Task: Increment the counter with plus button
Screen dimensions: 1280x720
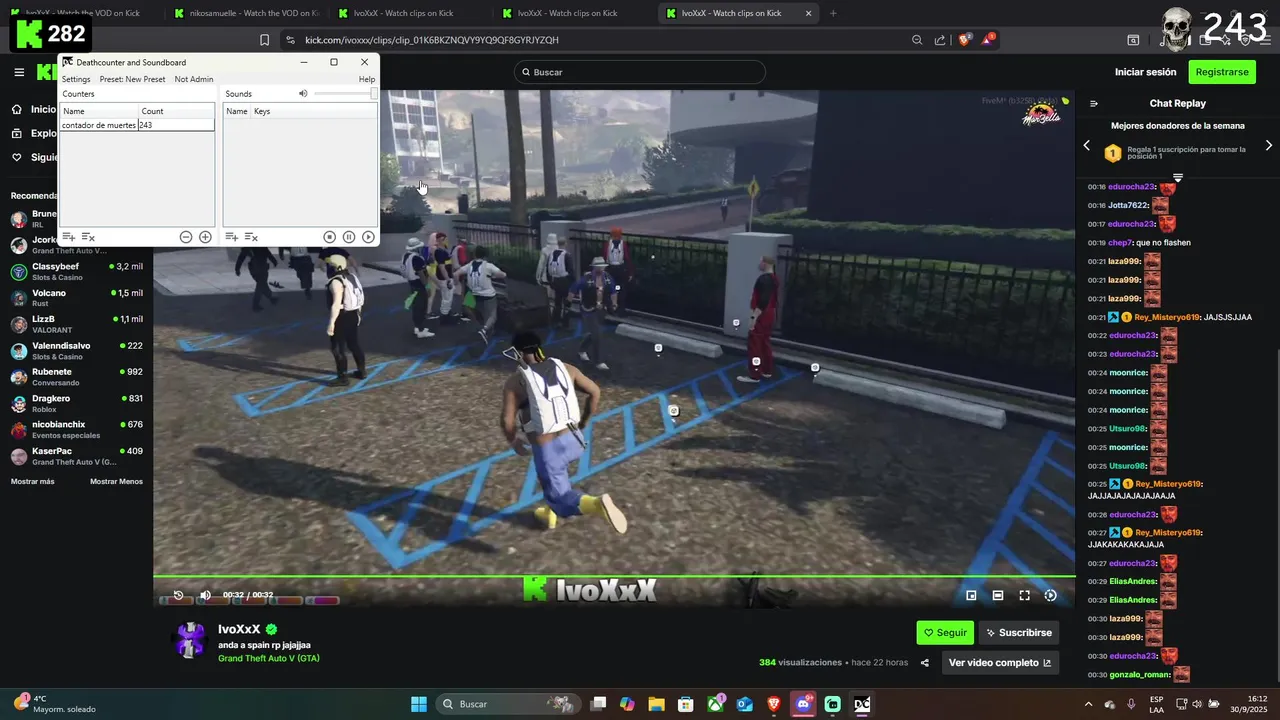Action: (x=205, y=237)
